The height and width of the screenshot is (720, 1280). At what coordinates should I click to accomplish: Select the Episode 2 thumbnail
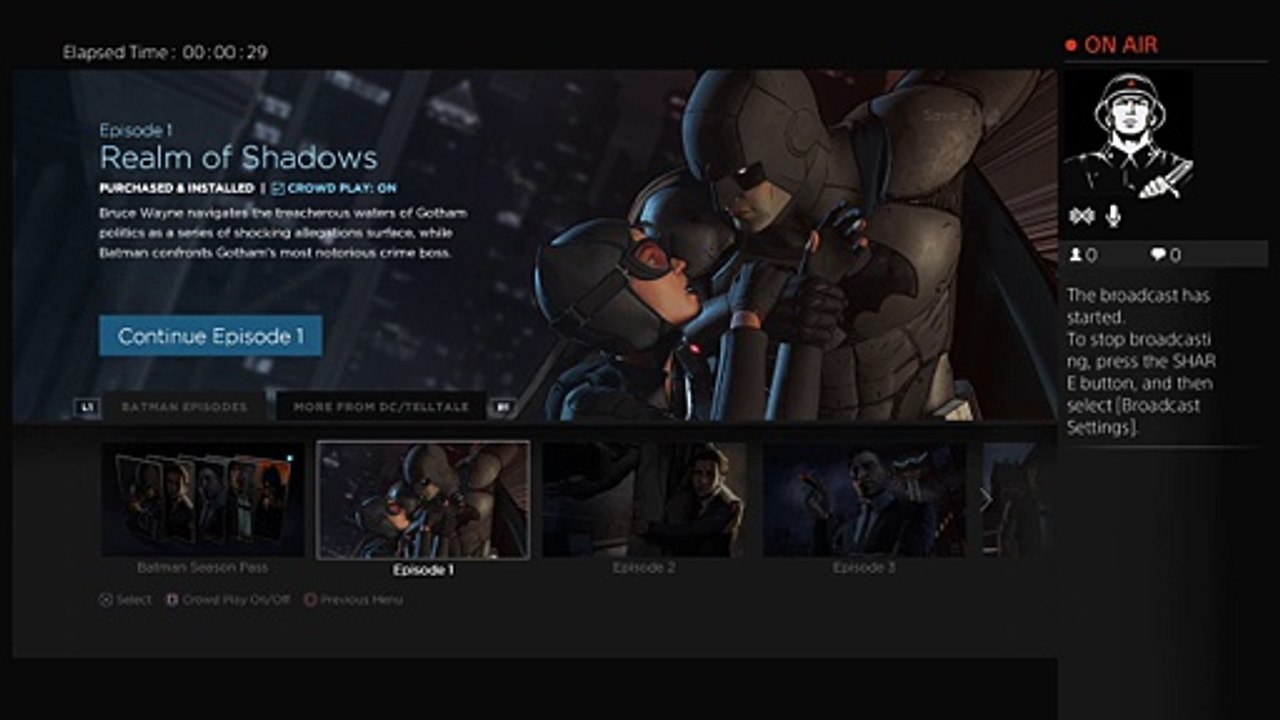644,499
